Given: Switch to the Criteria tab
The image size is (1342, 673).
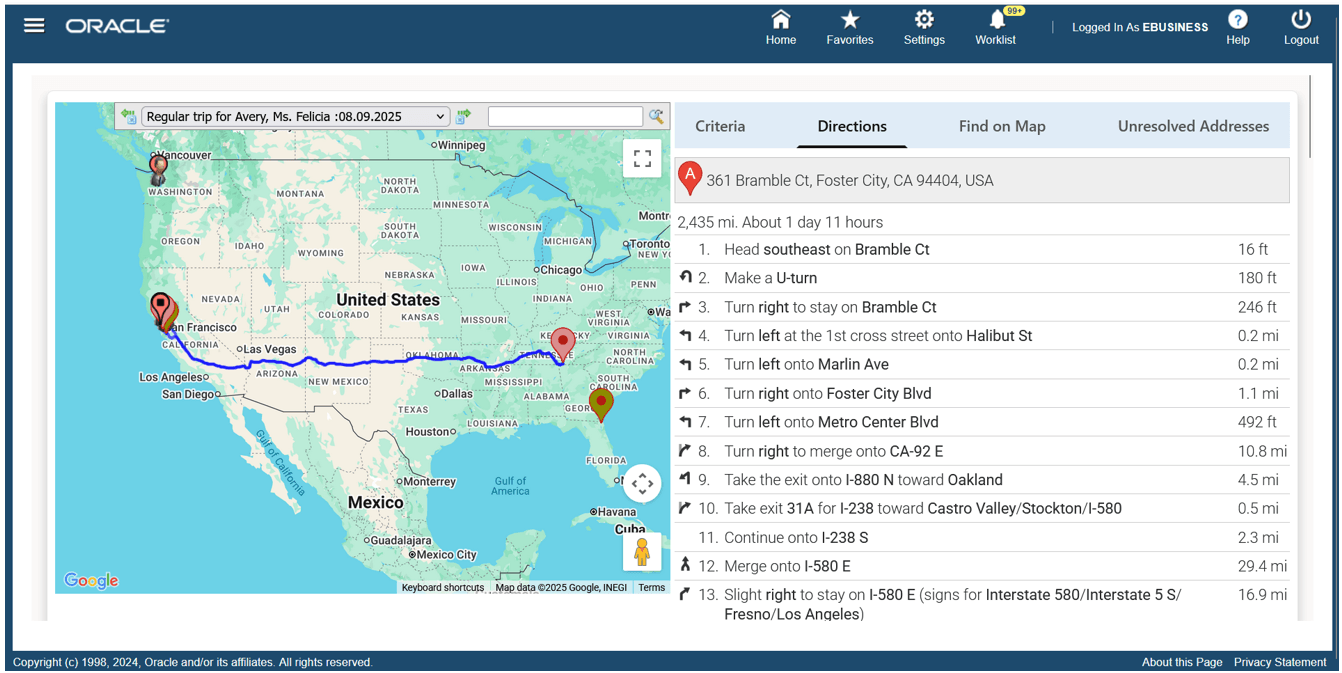Looking at the screenshot, I should coord(720,126).
